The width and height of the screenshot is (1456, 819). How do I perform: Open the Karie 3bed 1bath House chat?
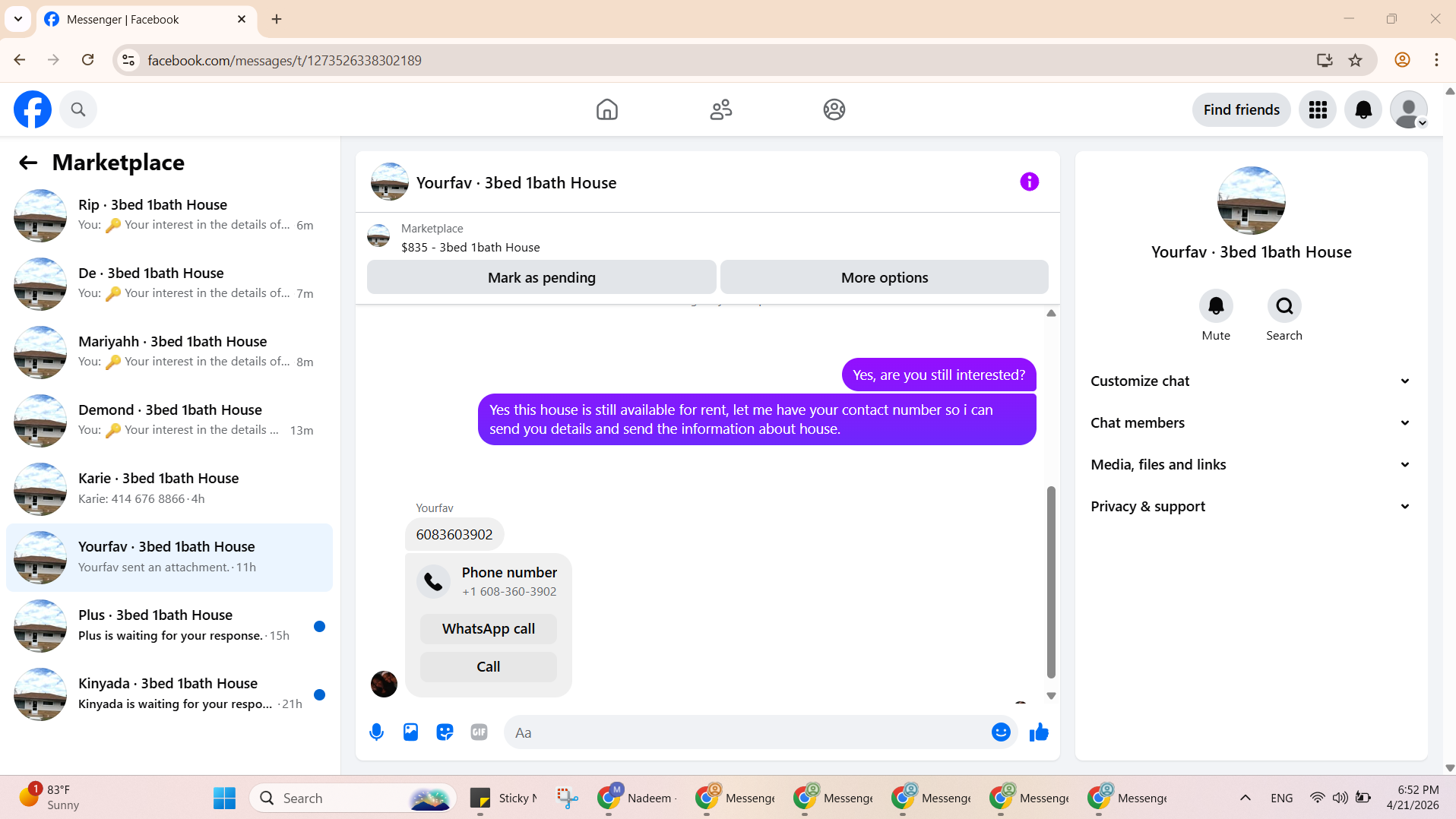(x=169, y=489)
